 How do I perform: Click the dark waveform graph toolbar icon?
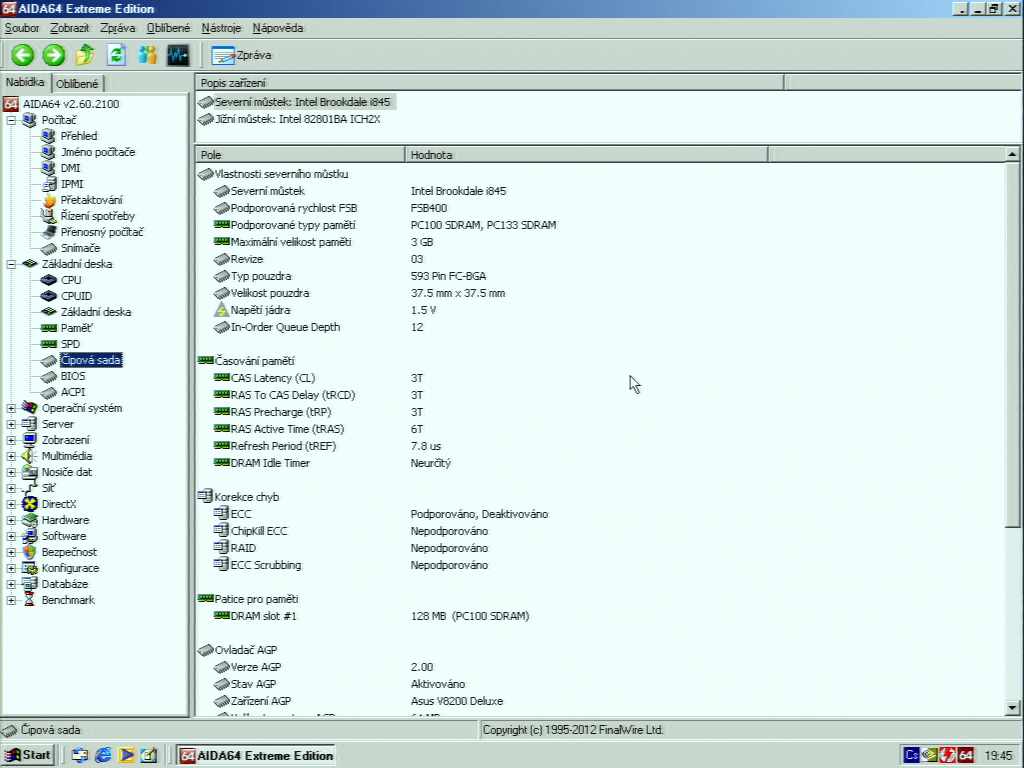pyautogui.click(x=178, y=55)
